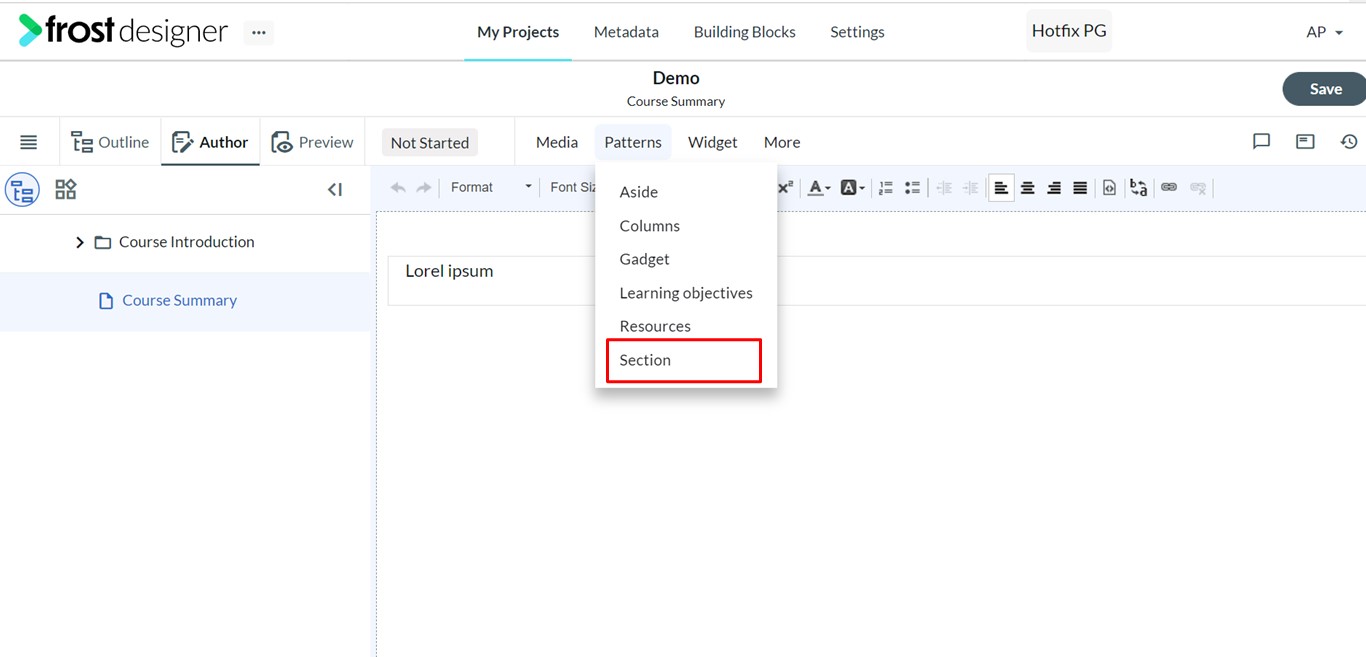Open the comments icon
Image resolution: width=1366 pixels, height=657 pixels.
pos(1261,142)
